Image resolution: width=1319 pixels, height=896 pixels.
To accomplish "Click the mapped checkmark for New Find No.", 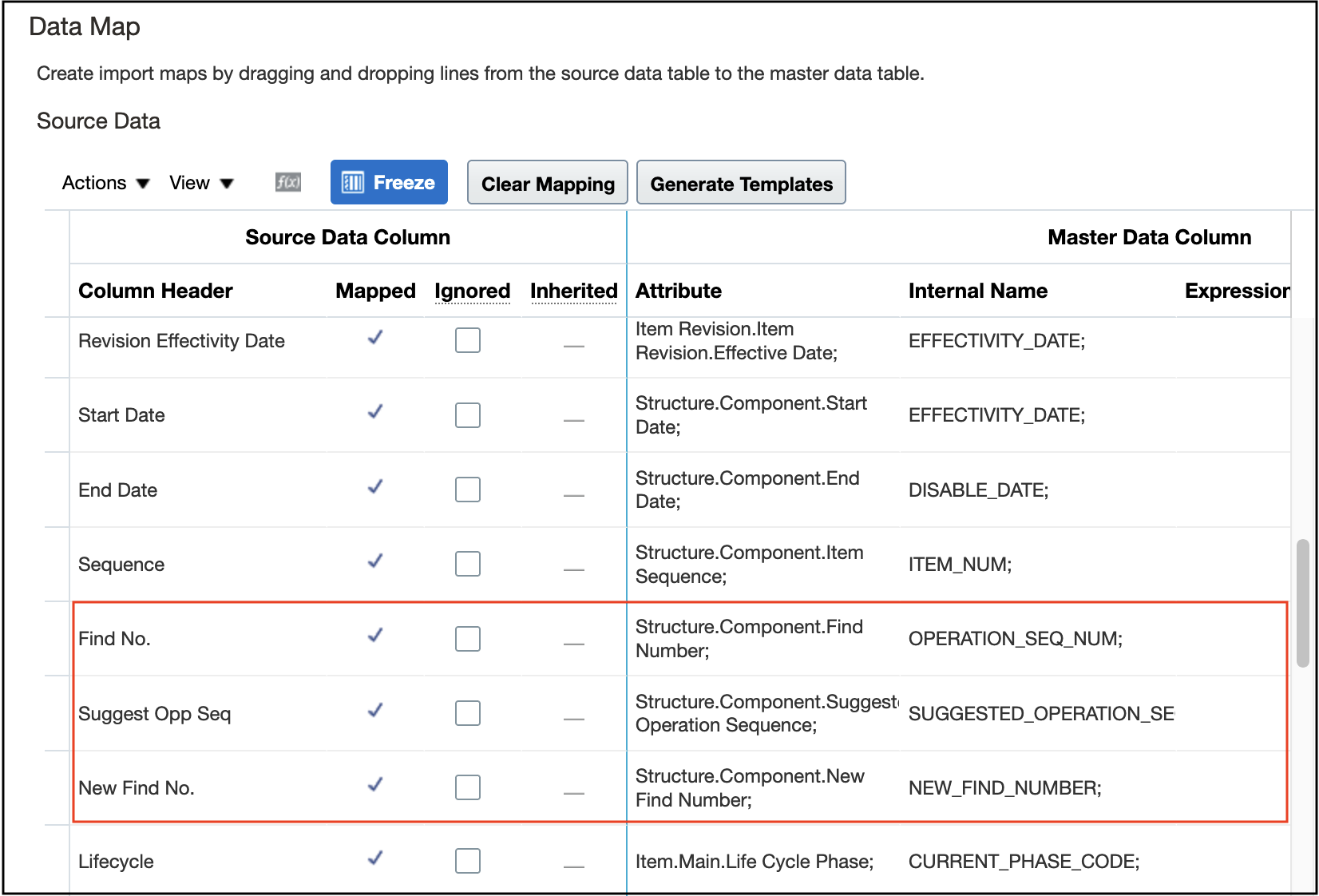I will pyautogui.click(x=375, y=786).
